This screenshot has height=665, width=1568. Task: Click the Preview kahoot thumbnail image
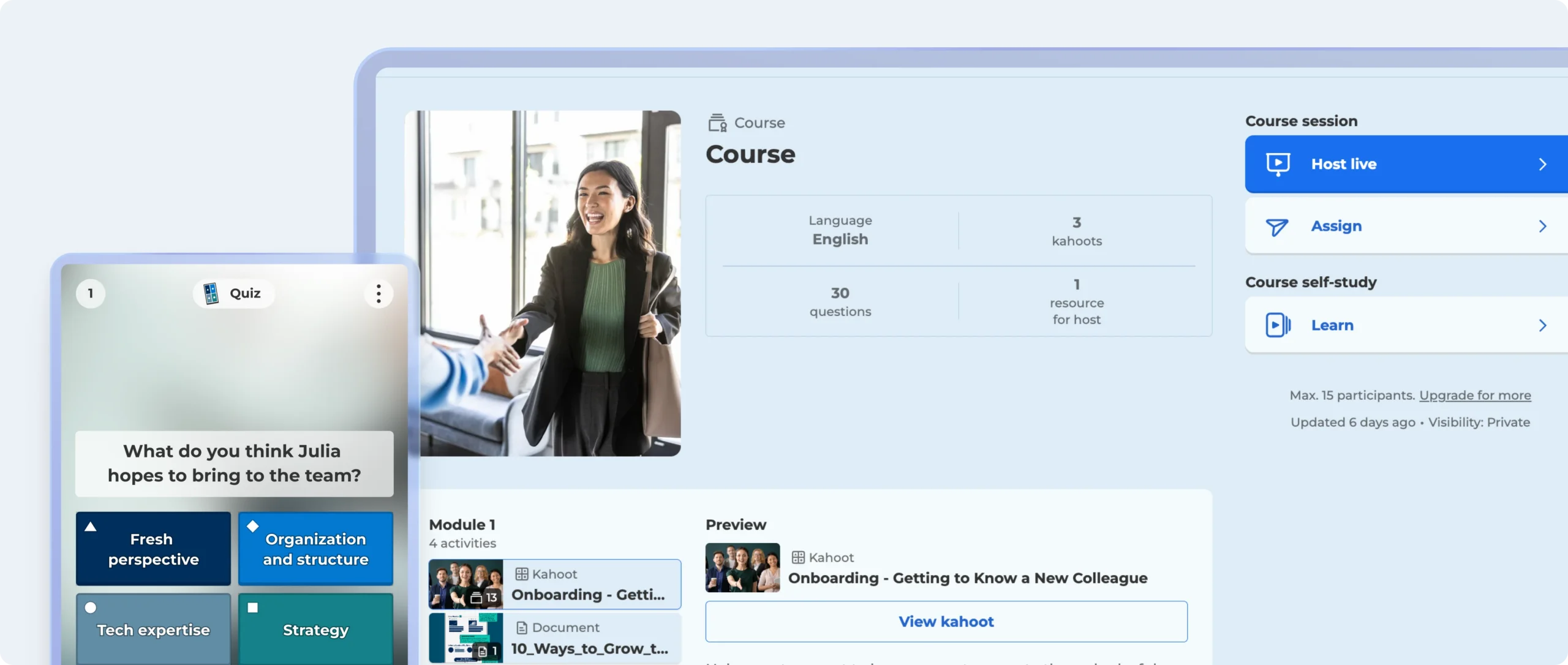742,568
